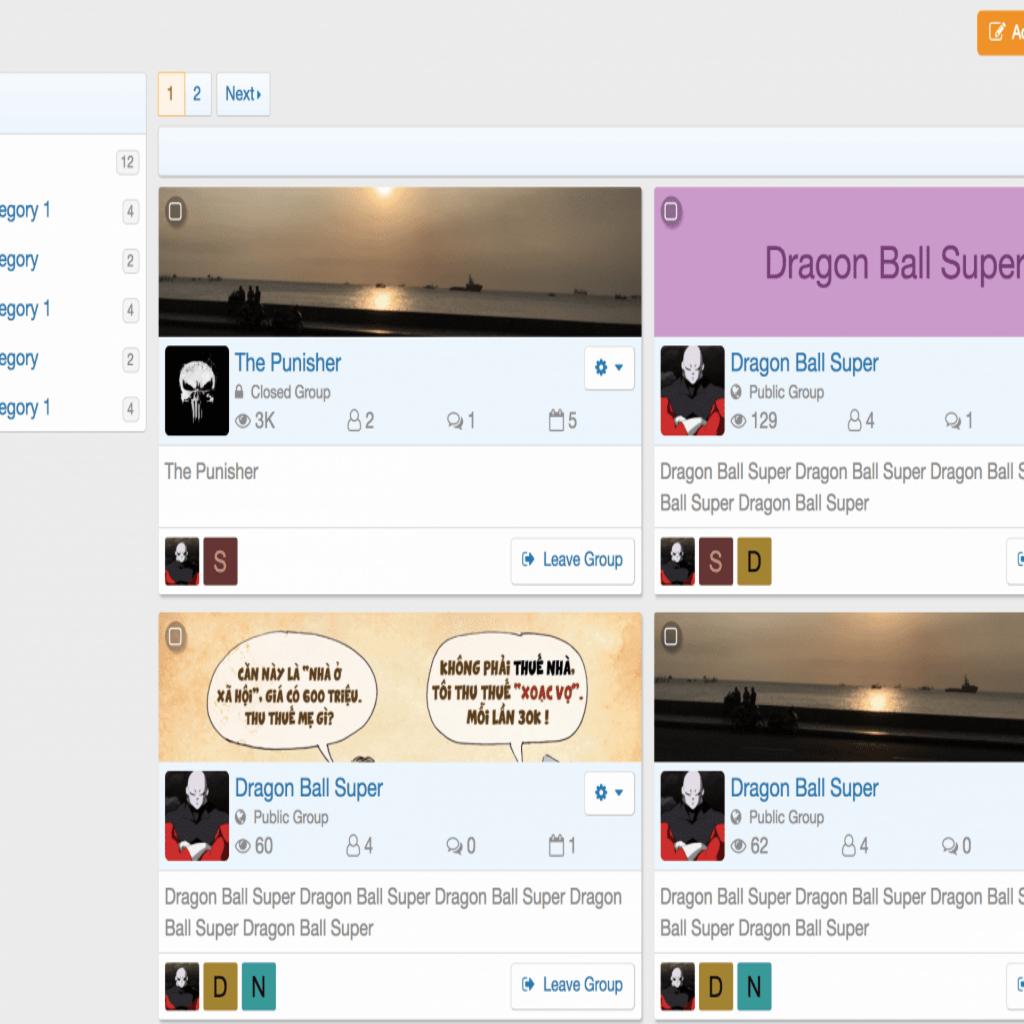This screenshot has height=1024, width=1024.
Task: Click 'The Punisher' description text
Action: coord(212,472)
